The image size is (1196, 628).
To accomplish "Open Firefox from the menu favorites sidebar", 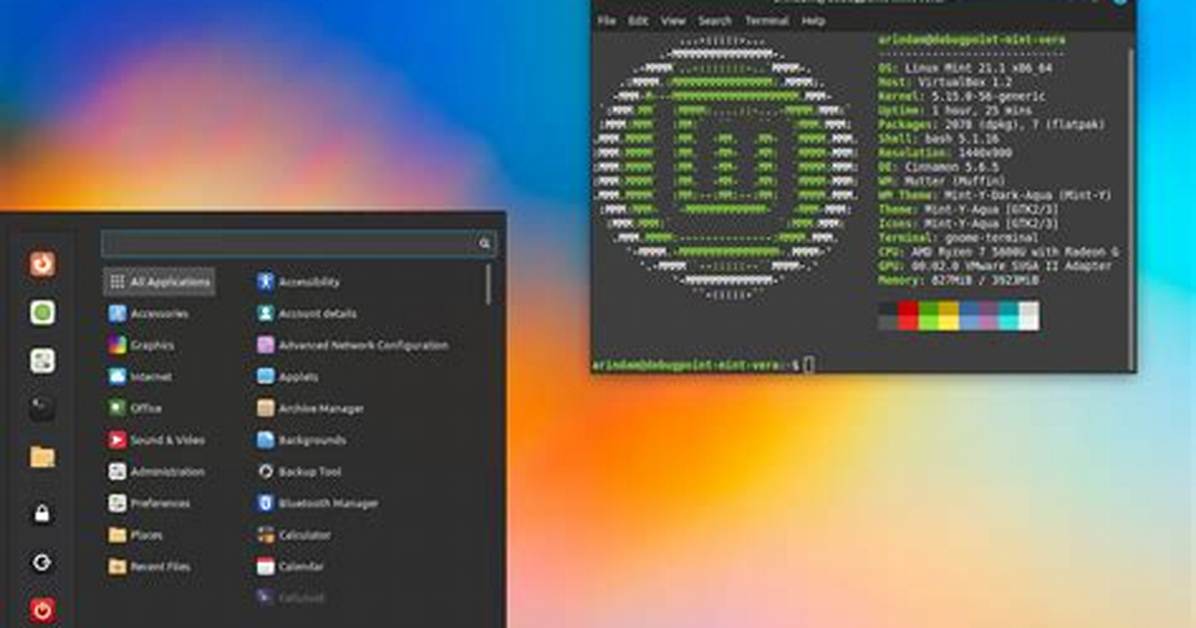I will coord(42,264).
